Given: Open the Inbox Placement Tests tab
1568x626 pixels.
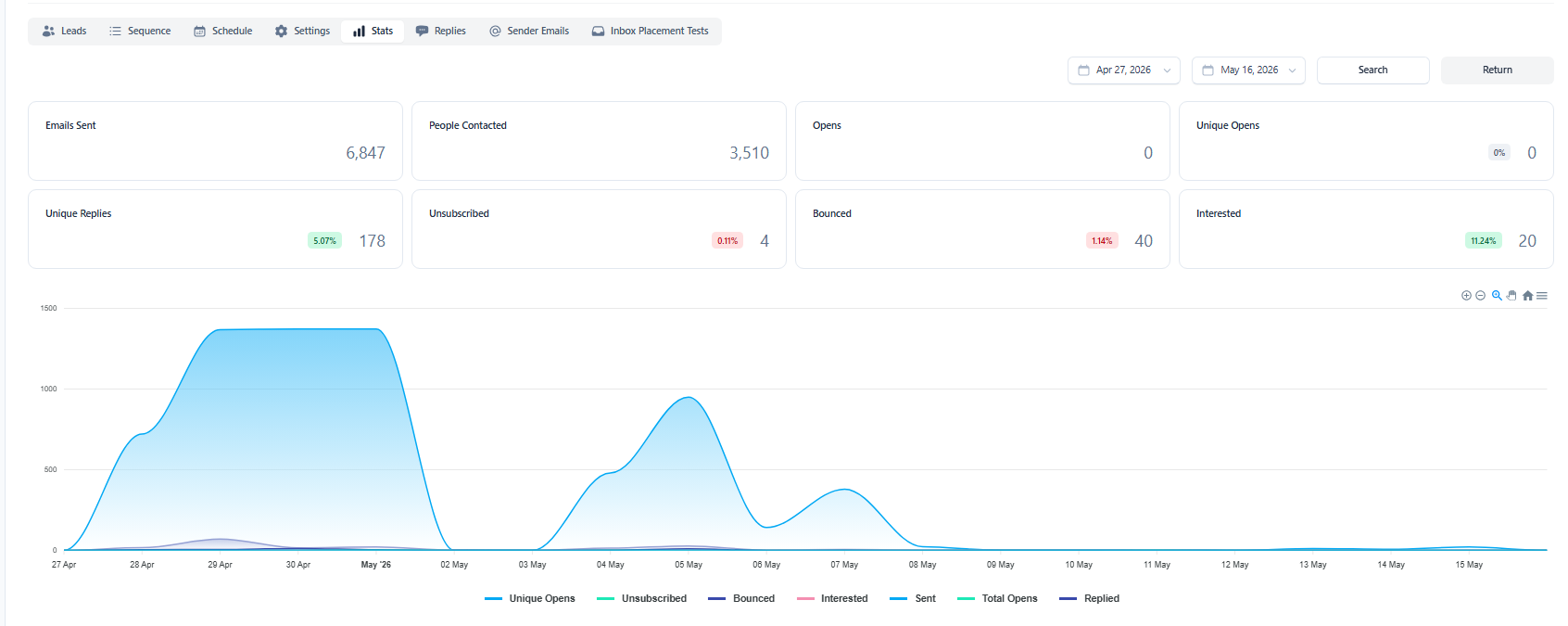Looking at the screenshot, I should (651, 32).
